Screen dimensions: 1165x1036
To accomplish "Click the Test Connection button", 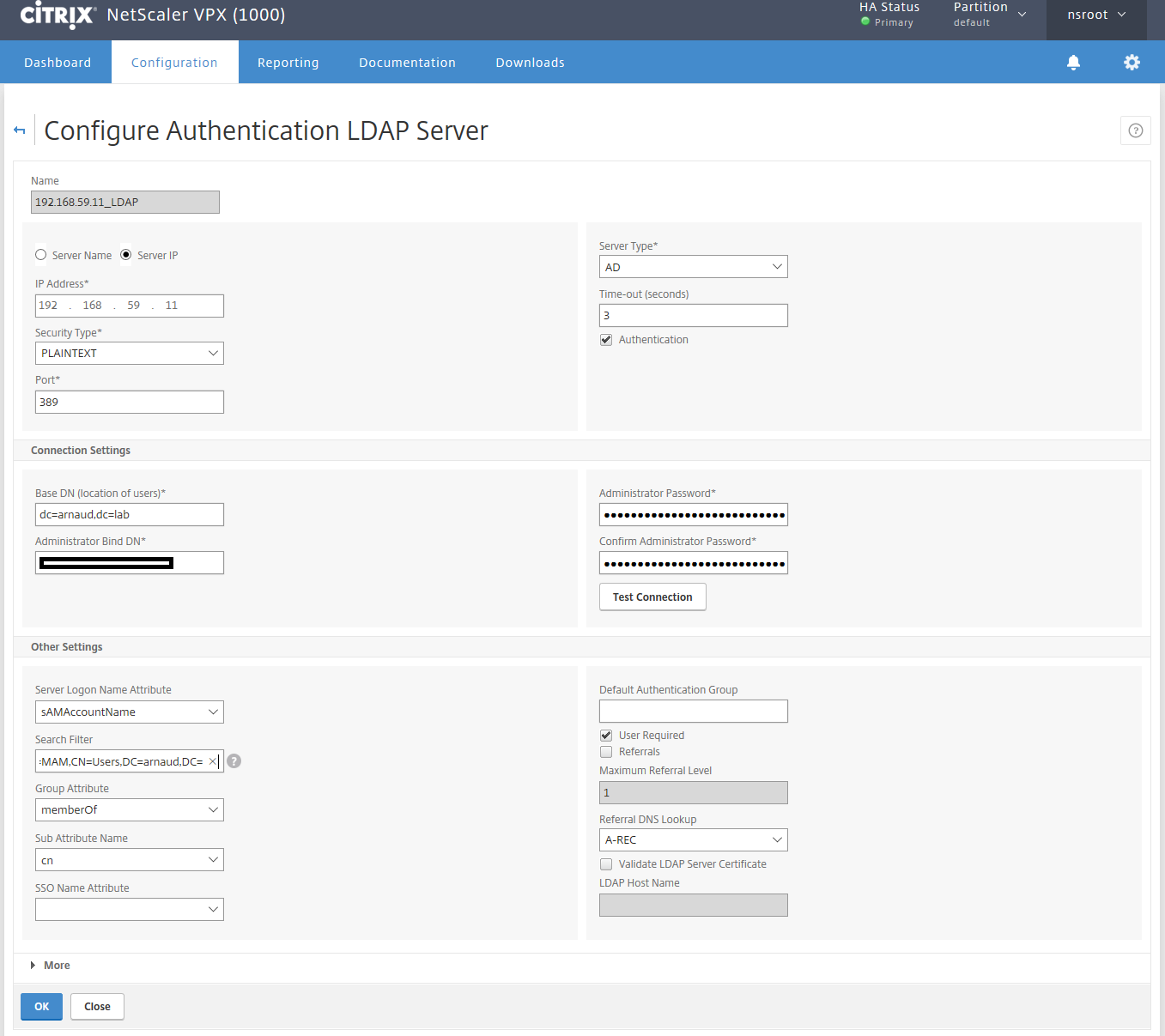I will [x=652, y=597].
